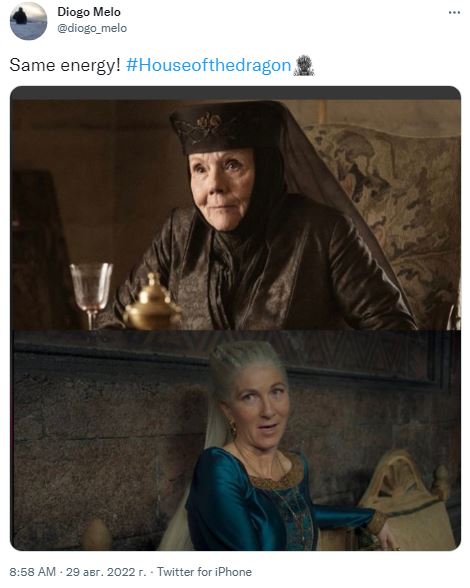470x588 pixels.
Task: Open the bottom photo of woman in teal dress
Action: 235,440
